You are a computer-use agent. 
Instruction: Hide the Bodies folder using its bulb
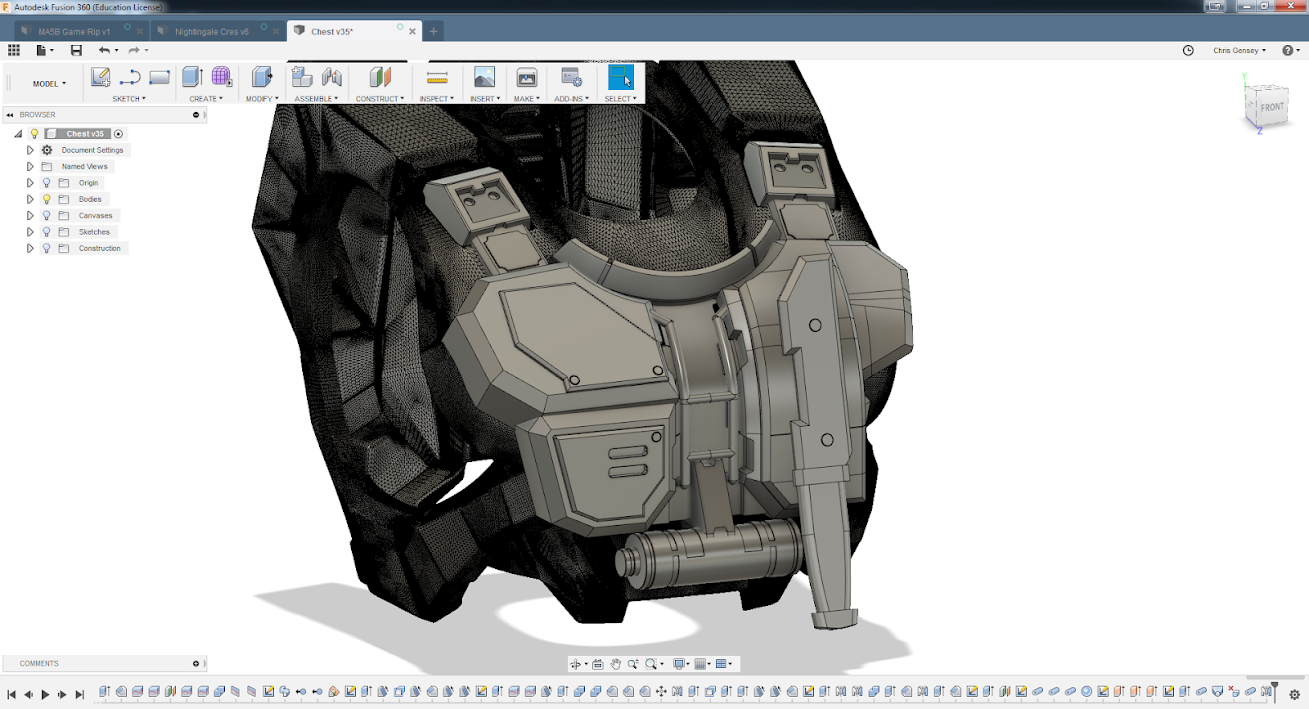pyautogui.click(x=47, y=199)
